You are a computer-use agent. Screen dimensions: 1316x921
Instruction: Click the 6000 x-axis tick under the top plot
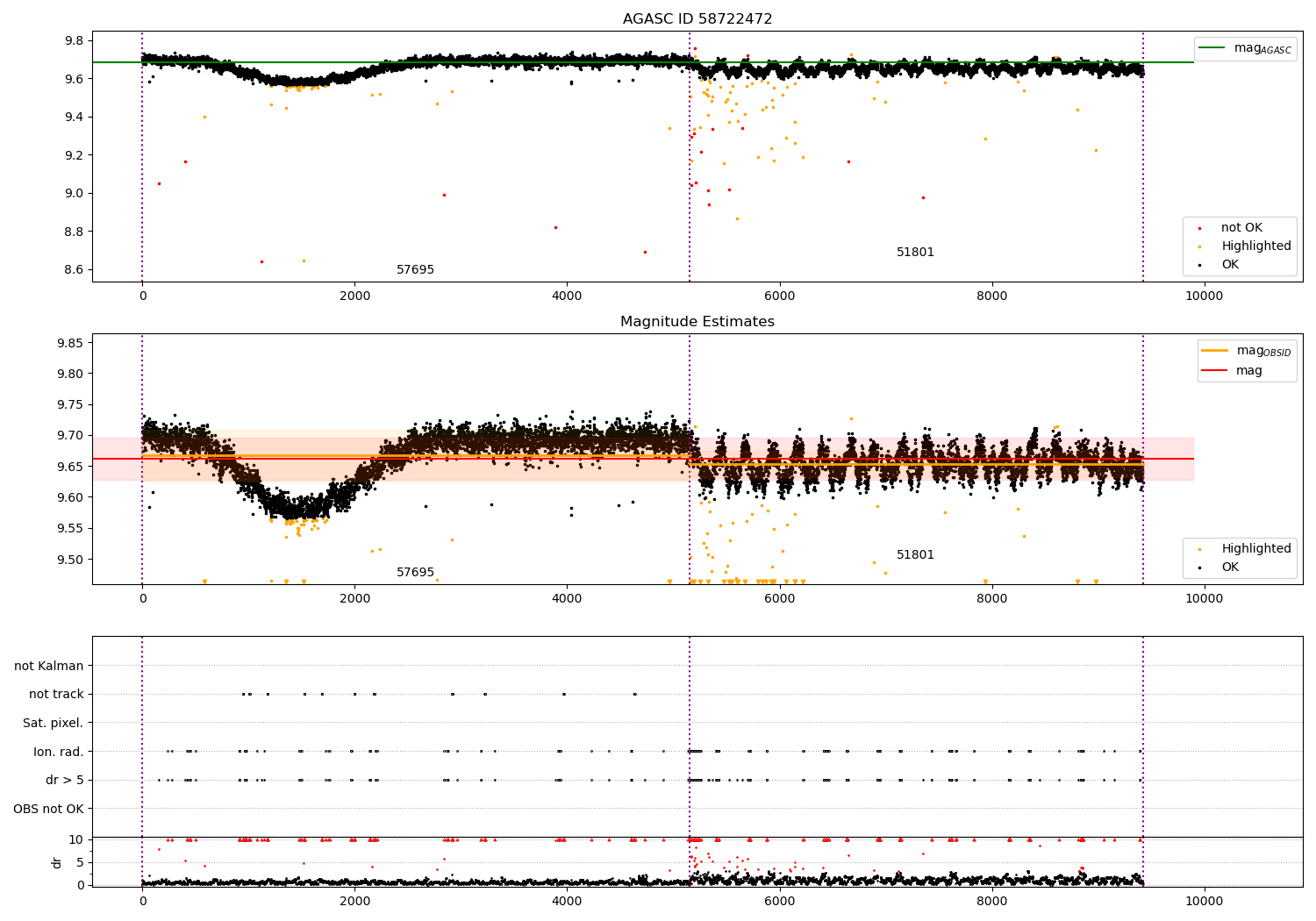[779, 296]
